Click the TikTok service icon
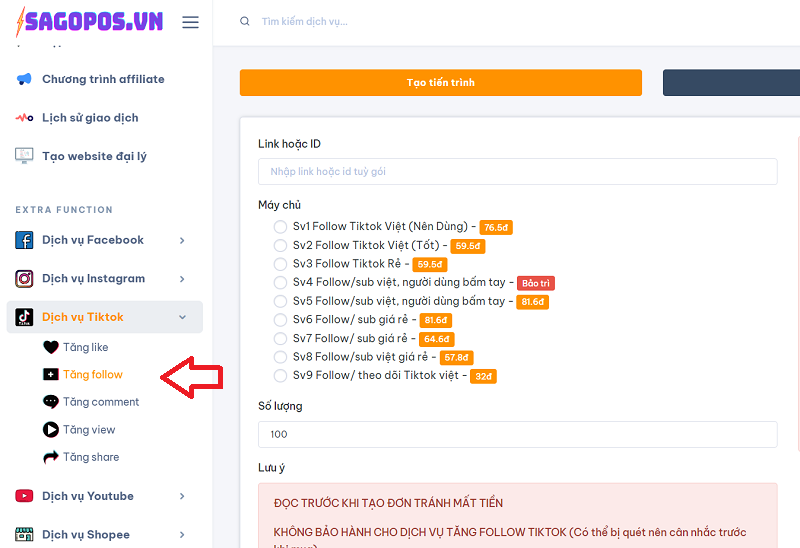800x548 pixels. tap(24, 317)
